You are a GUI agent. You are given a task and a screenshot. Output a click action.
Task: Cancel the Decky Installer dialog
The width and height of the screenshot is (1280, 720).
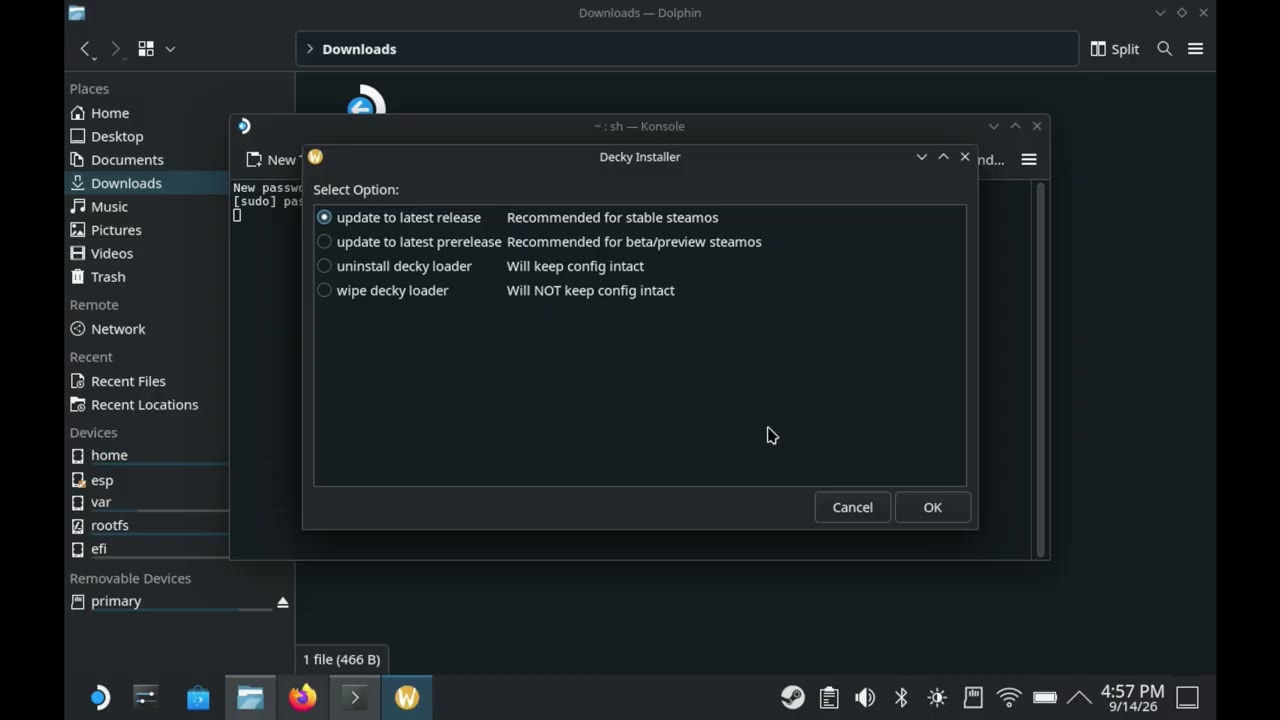(x=852, y=507)
